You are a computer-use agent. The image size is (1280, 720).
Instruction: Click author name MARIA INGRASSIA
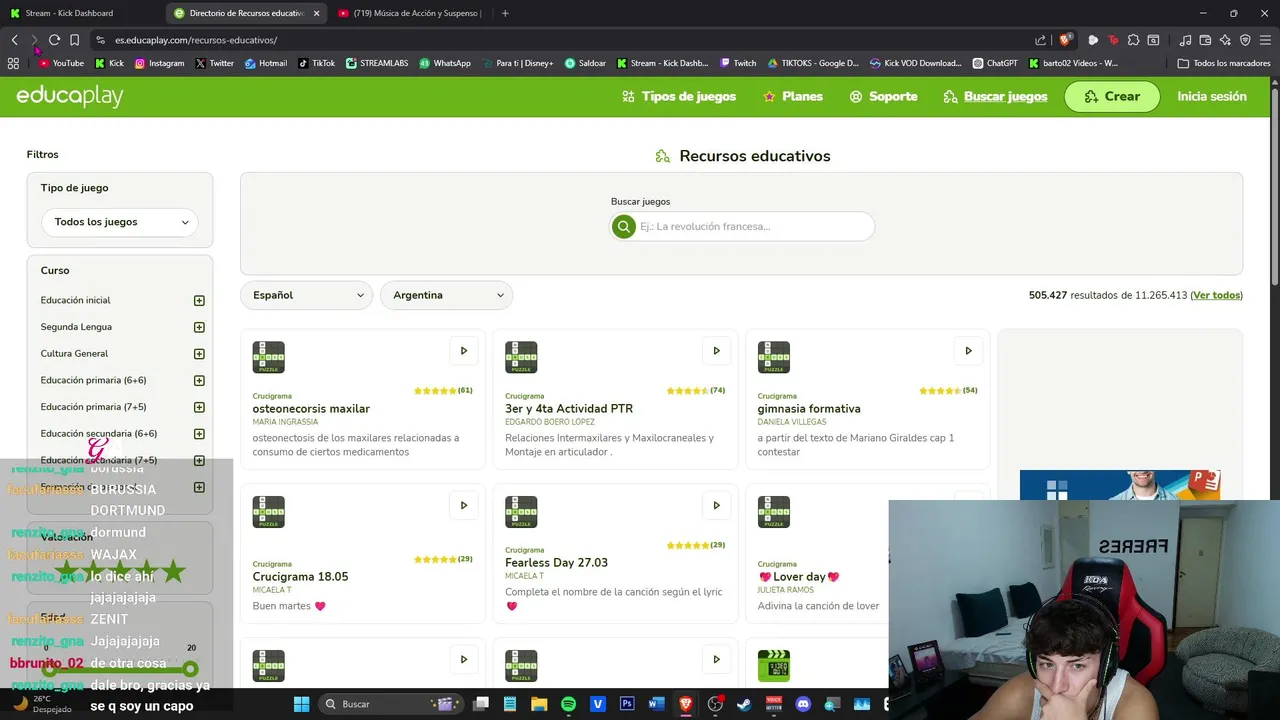[x=285, y=422]
